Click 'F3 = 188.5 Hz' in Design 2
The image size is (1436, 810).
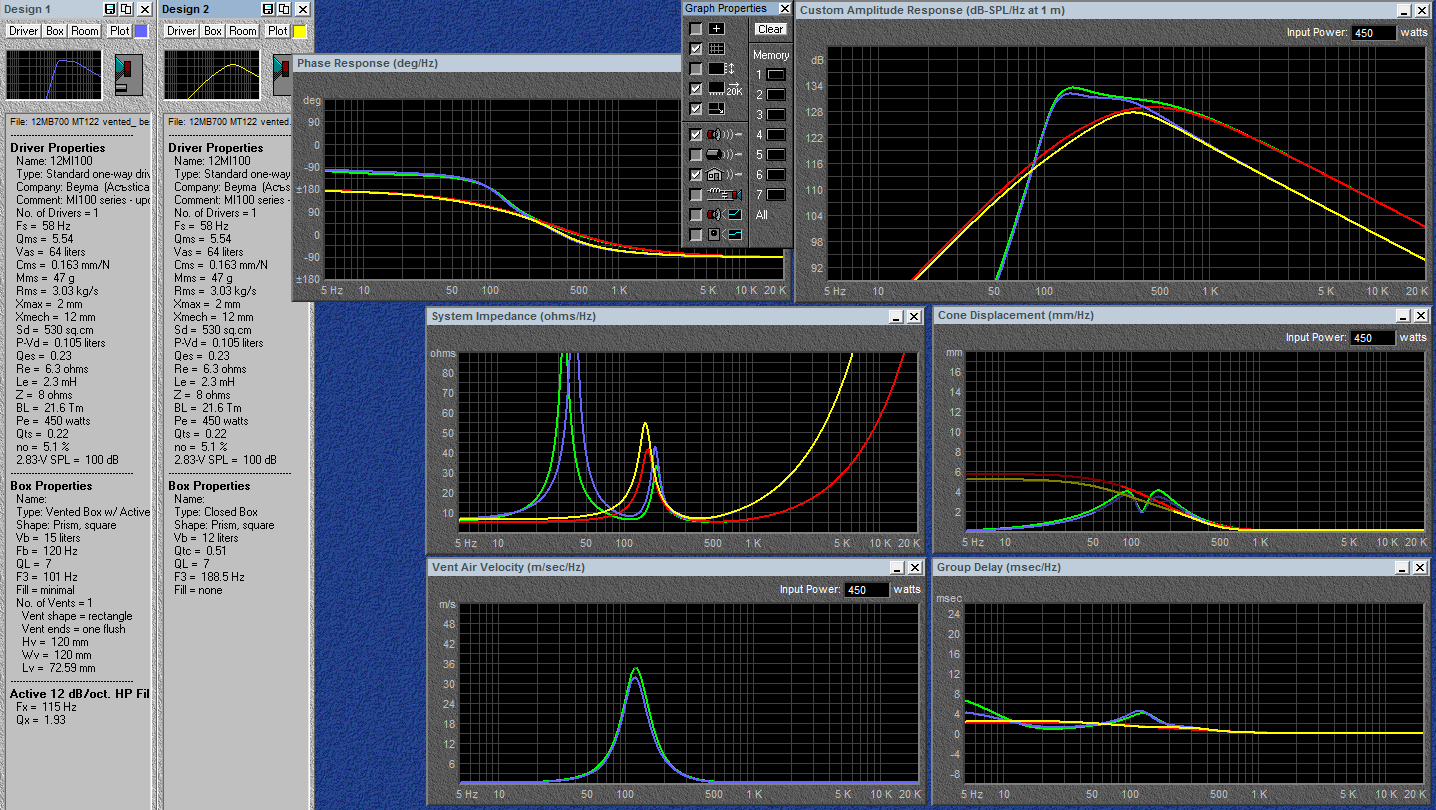[209, 577]
